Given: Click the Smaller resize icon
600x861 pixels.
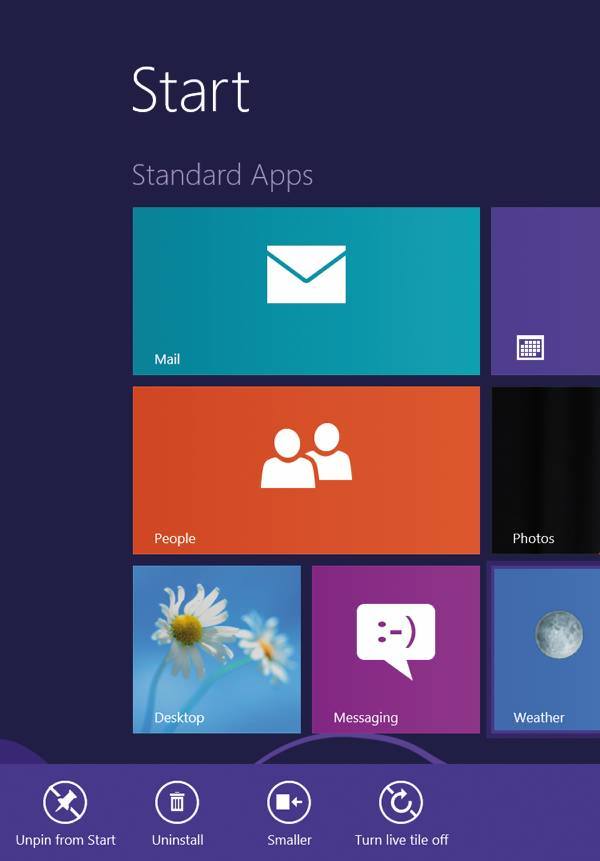Looking at the screenshot, I should tap(289, 802).
